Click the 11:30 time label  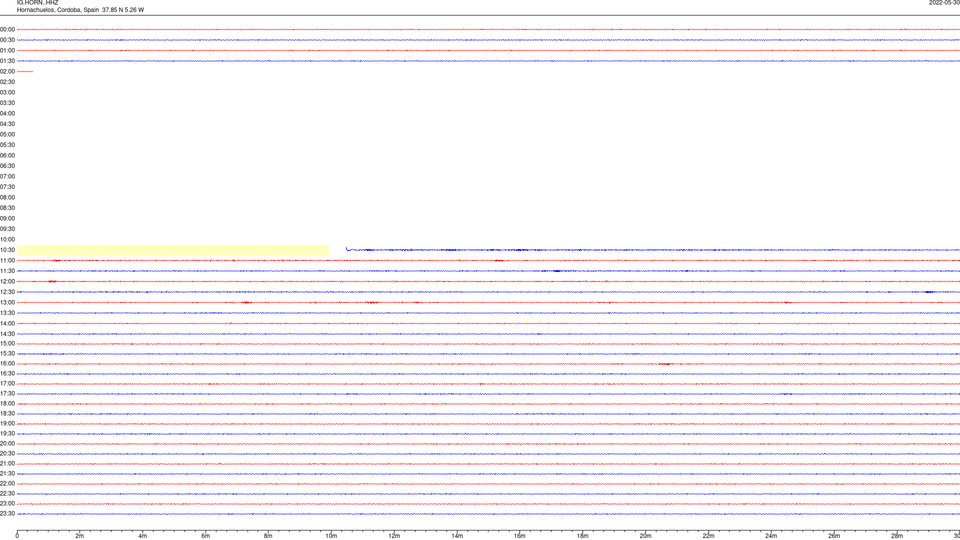pos(7,271)
